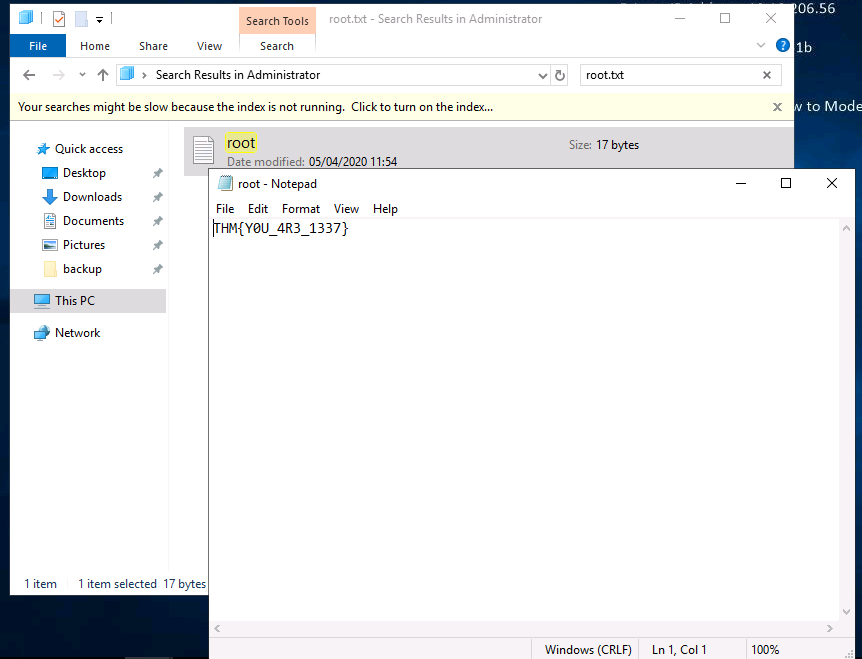862x659 pixels.
Task: Open the Explorer File tab
Action: click(38, 46)
